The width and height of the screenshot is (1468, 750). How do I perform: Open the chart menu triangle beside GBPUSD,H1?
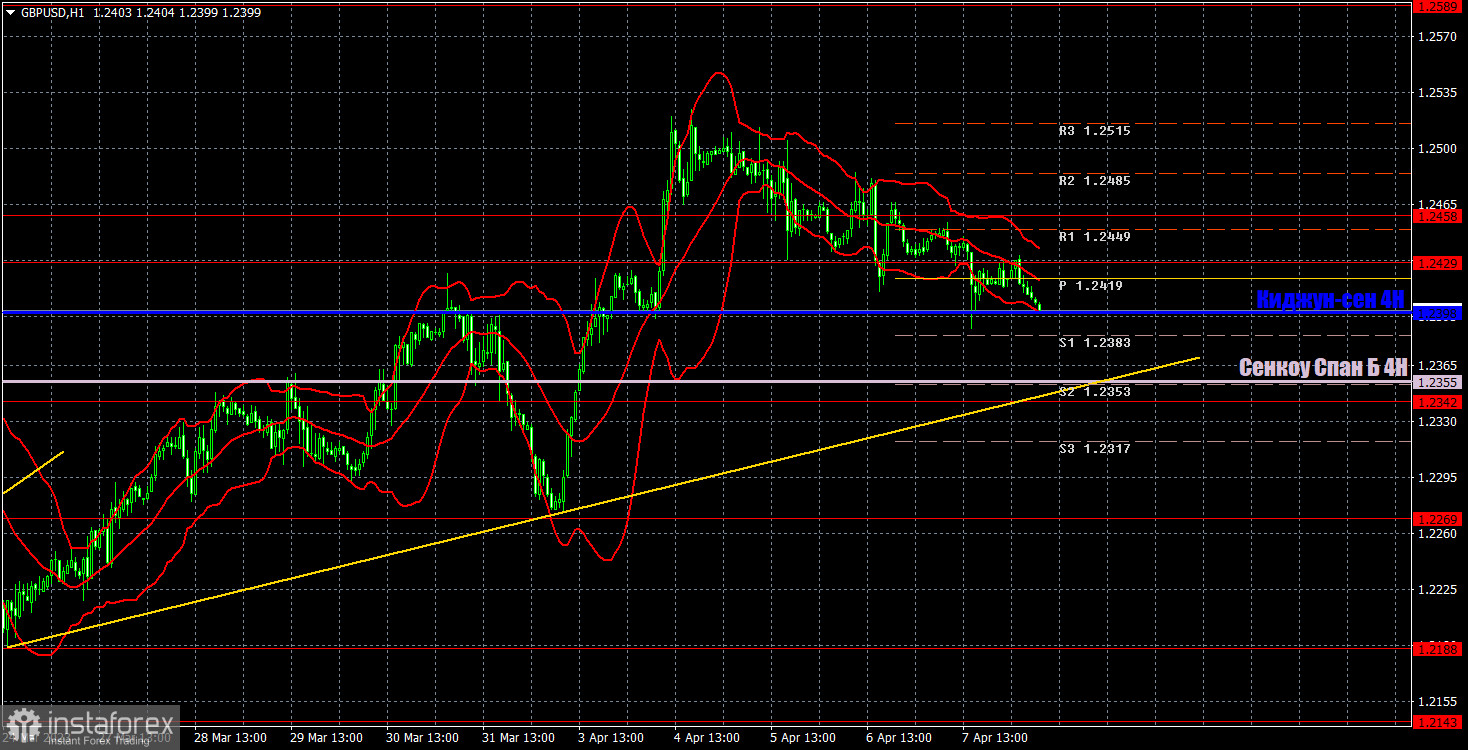tap(10, 13)
